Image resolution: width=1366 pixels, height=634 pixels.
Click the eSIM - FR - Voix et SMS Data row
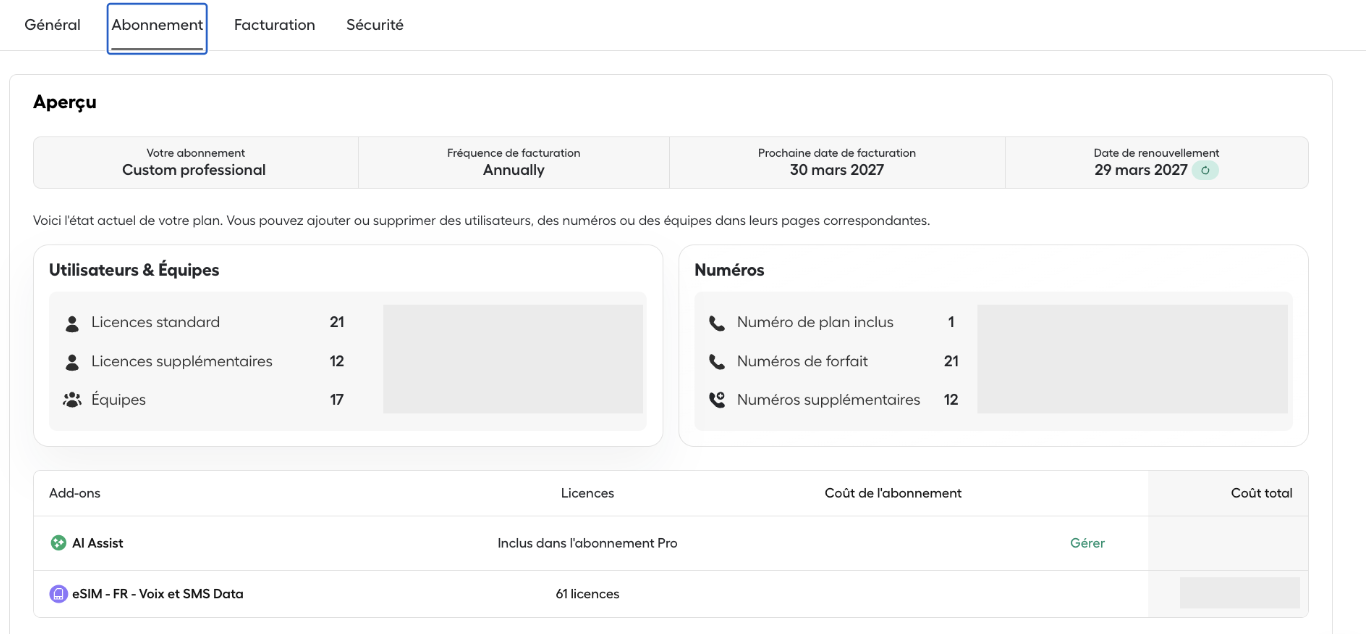click(670, 594)
